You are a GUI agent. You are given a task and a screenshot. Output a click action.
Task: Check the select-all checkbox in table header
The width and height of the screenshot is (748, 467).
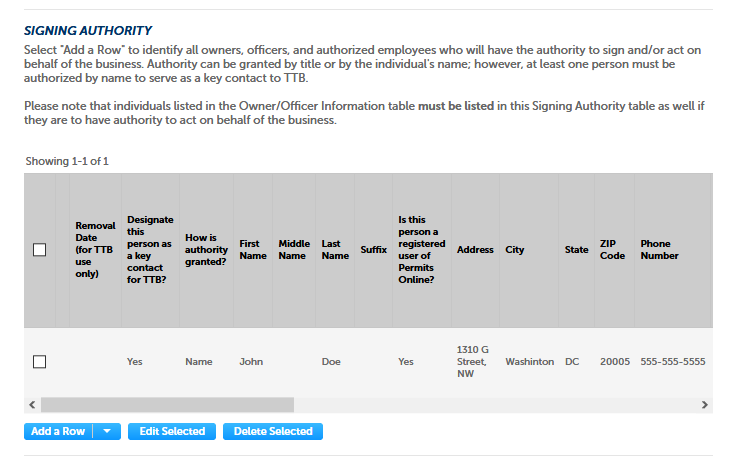pyautogui.click(x=40, y=250)
